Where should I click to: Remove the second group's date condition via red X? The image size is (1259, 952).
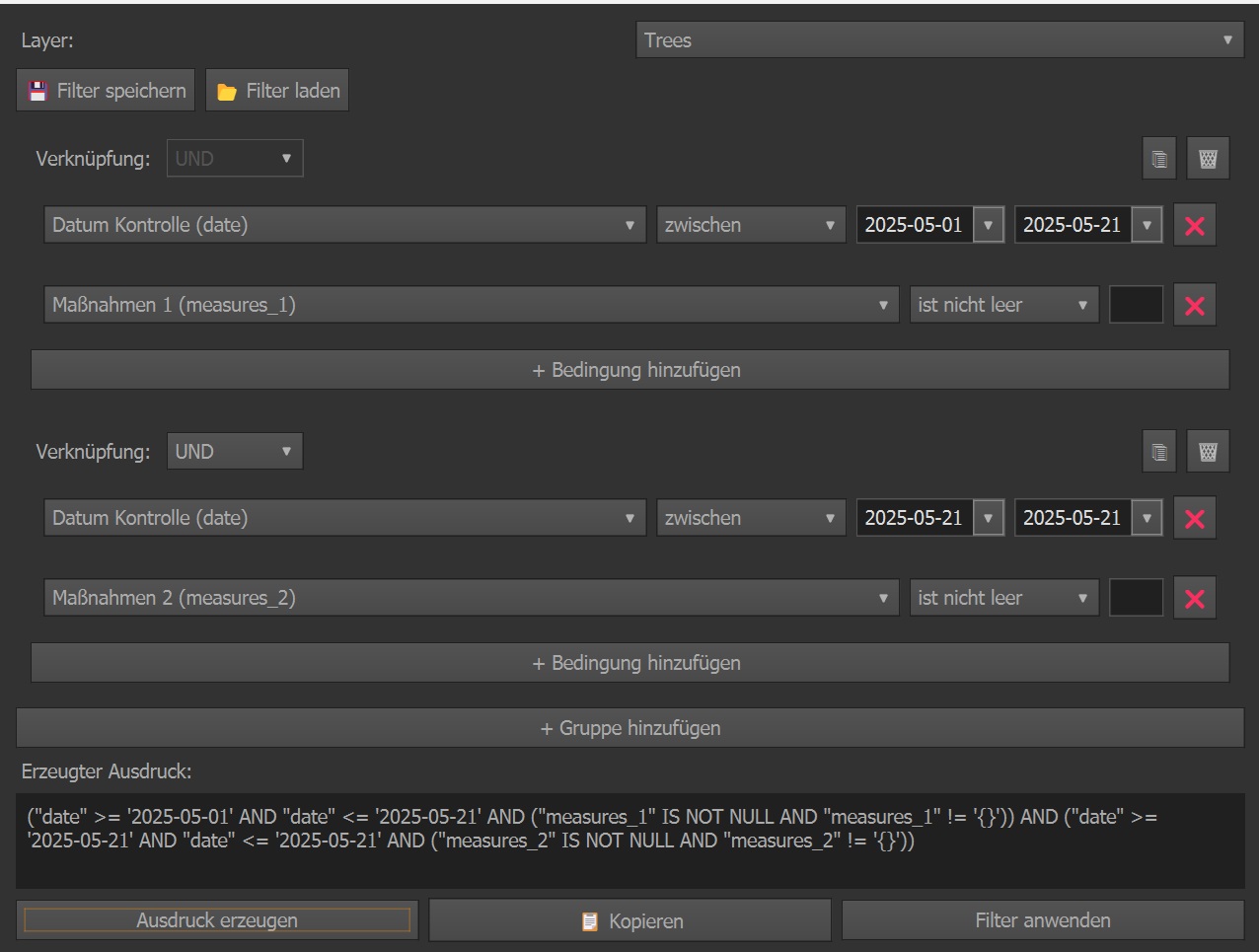click(1194, 517)
